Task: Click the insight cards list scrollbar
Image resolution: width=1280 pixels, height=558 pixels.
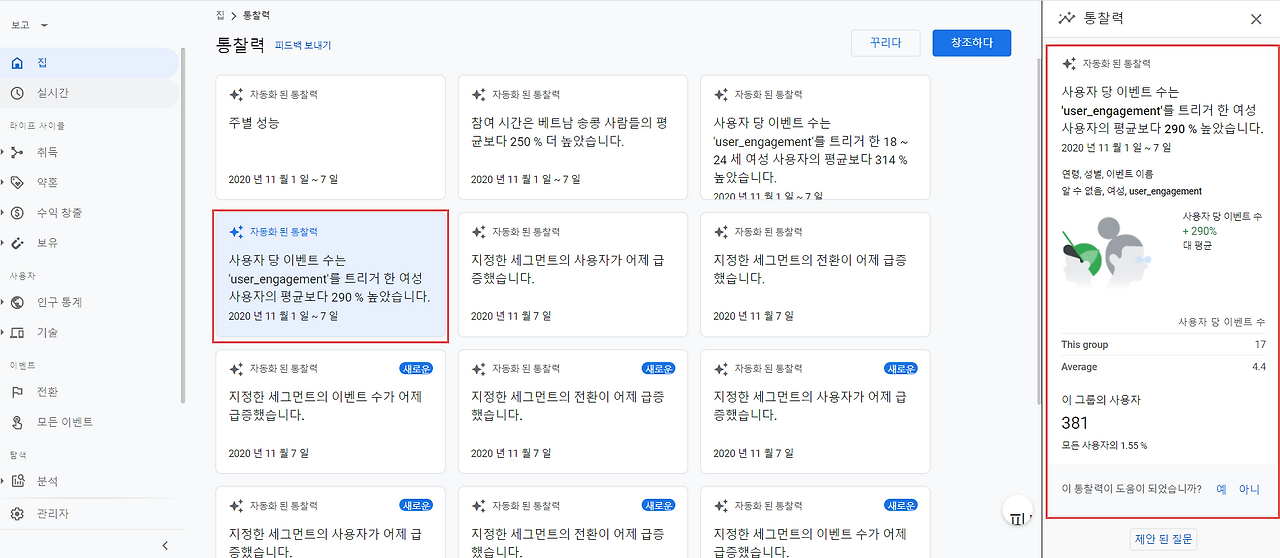Action: point(1037,230)
